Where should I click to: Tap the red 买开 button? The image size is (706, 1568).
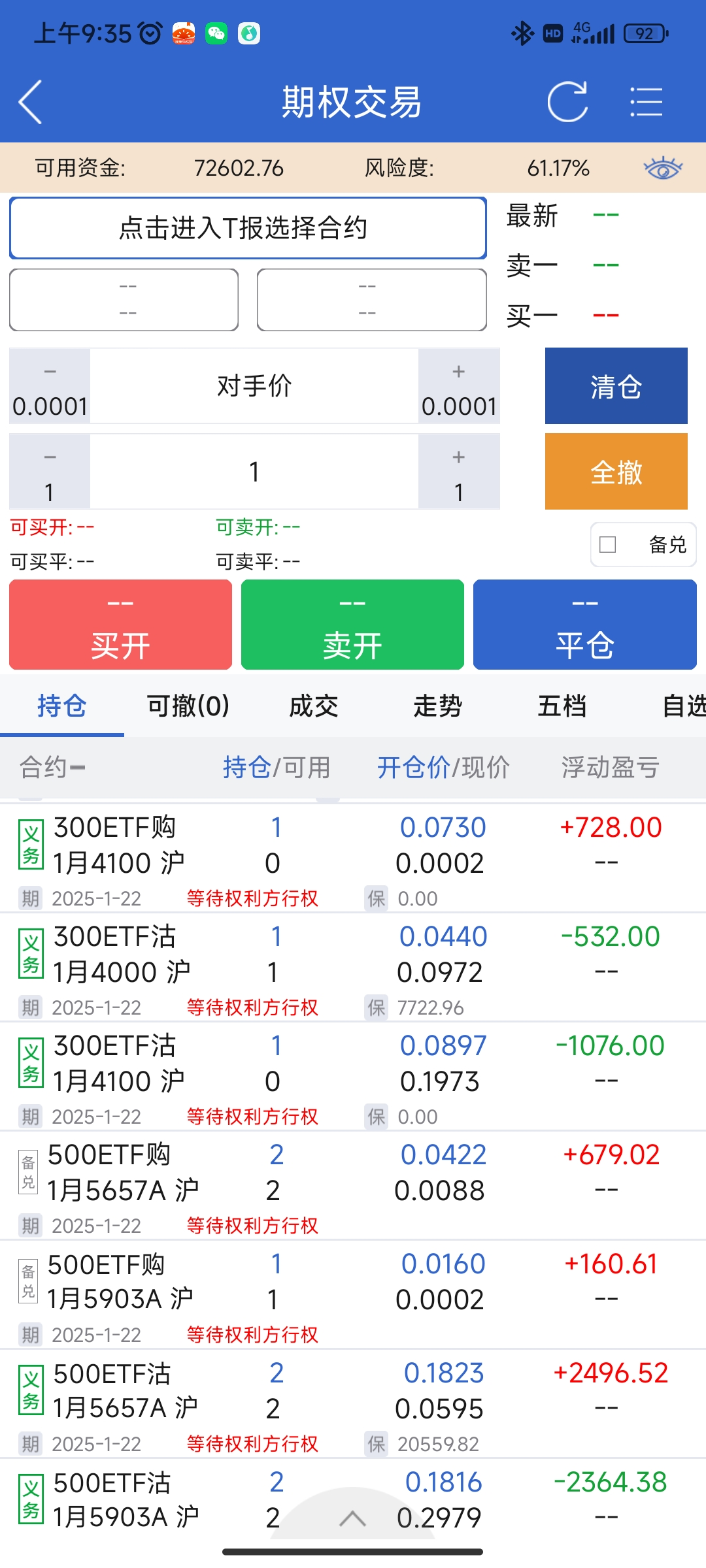click(121, 625)
